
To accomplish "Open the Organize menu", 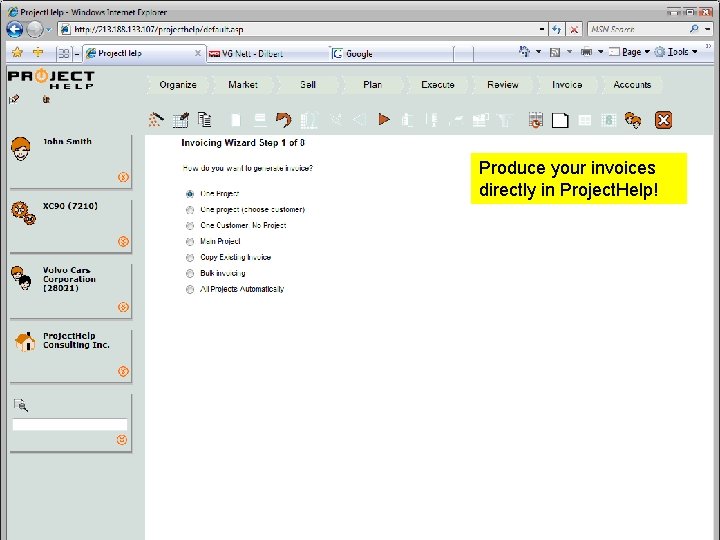I will point(178,84).
